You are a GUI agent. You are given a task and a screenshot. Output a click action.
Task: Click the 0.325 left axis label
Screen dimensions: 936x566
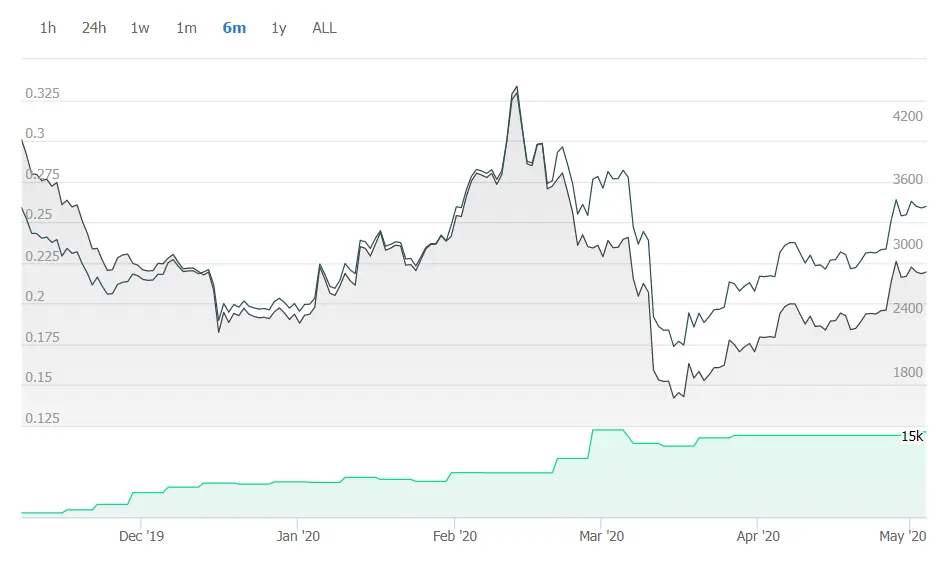click(x=42, y=93)
